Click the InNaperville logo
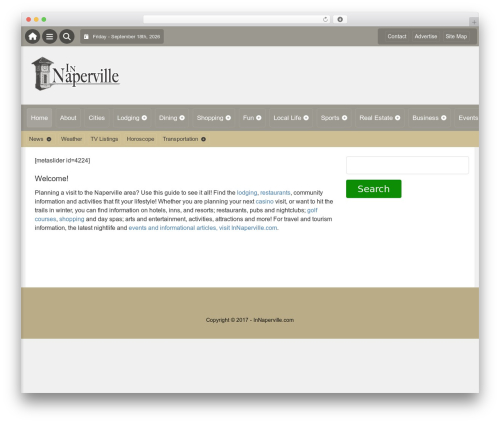 click(76, 74)
